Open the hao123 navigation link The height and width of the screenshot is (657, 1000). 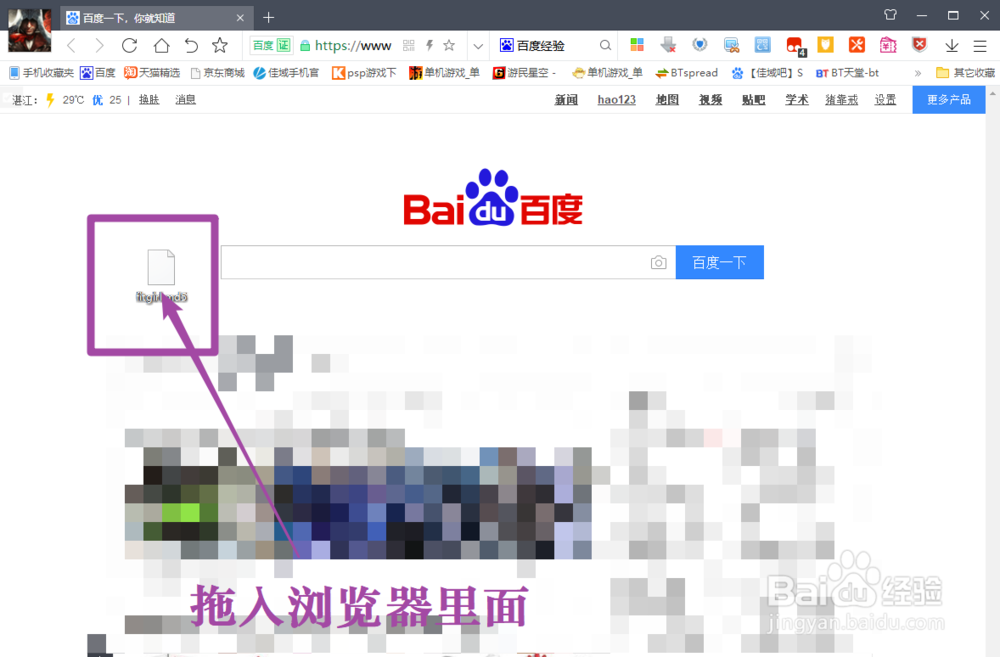pyautogui.click(x=615, y=99)
